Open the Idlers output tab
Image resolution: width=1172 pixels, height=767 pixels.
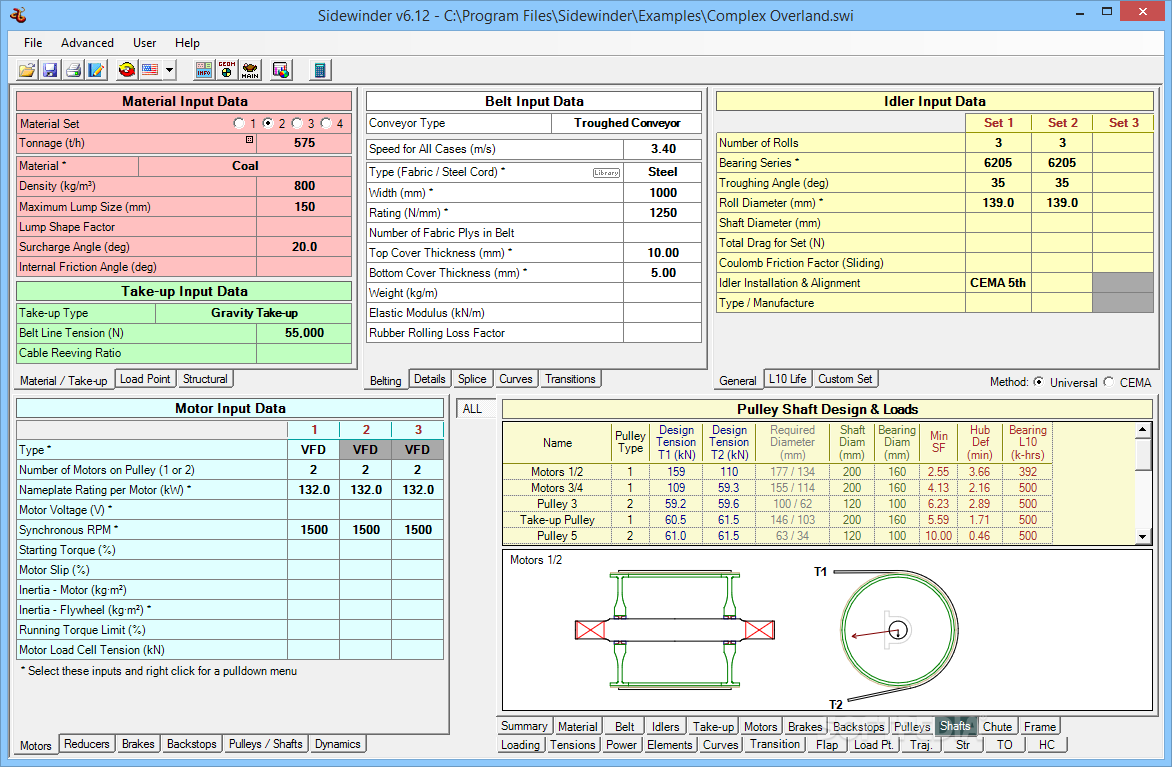tap(665, 726)
